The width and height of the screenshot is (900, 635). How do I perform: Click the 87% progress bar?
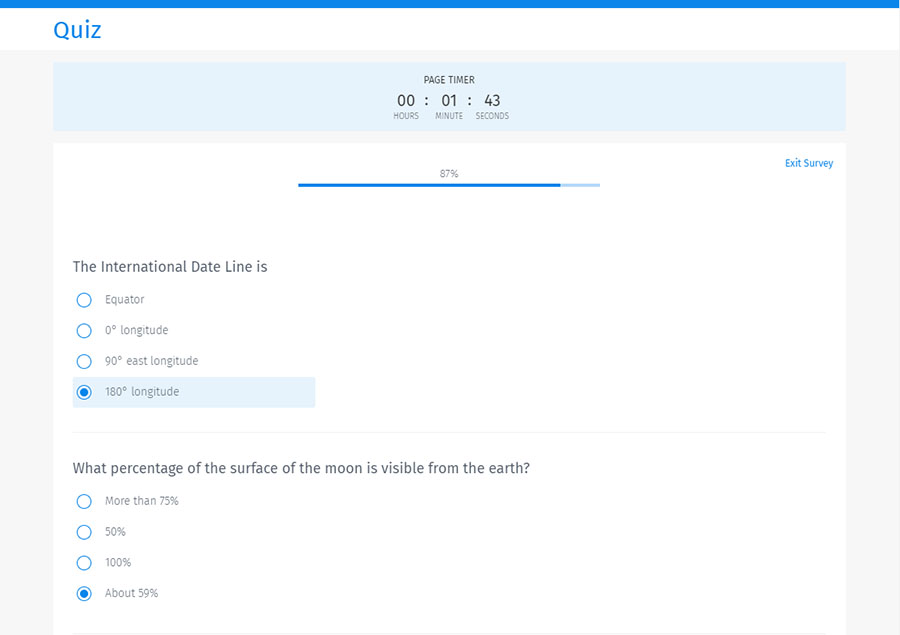[x=448, y=186]
